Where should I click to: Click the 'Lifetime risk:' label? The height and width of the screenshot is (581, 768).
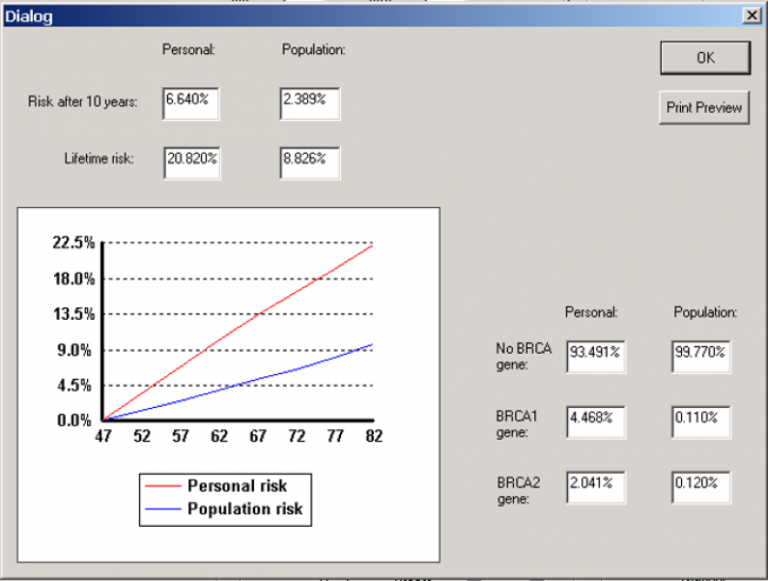[x=99, y=159]
